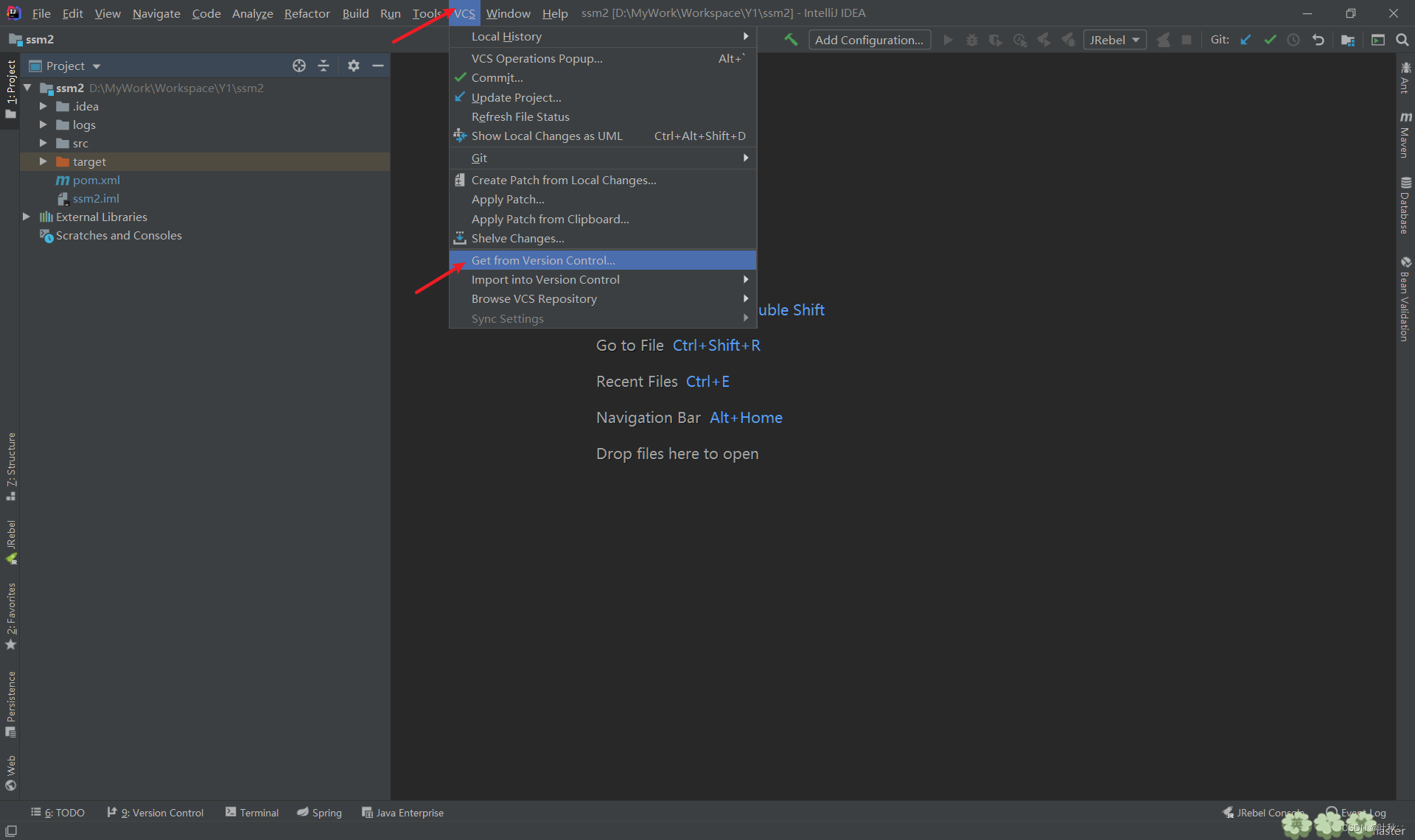
Task: Click the Build Project hammer icon
Action: tap(791, 40)
